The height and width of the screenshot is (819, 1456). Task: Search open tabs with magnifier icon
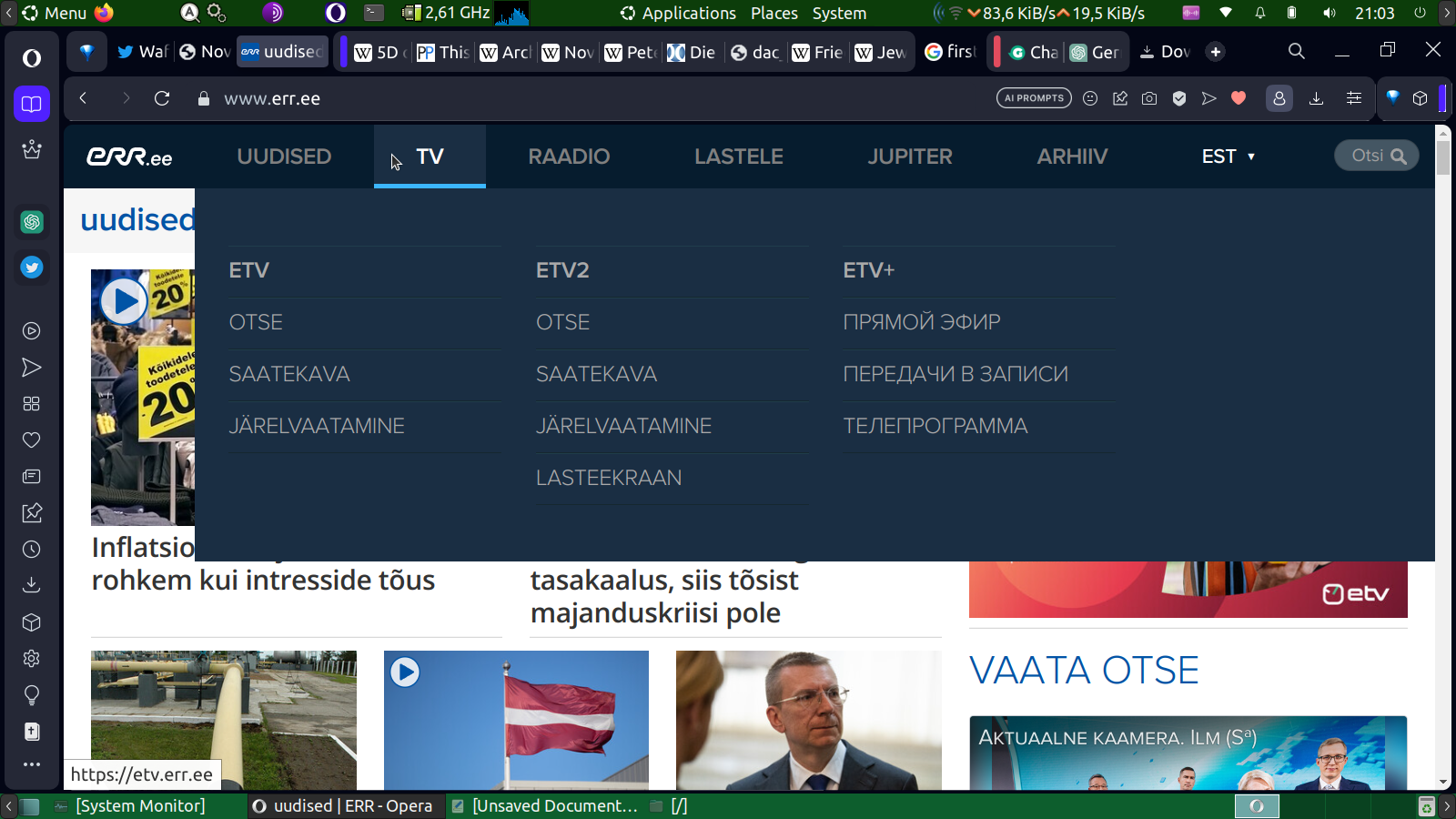tap(1297, 52)
